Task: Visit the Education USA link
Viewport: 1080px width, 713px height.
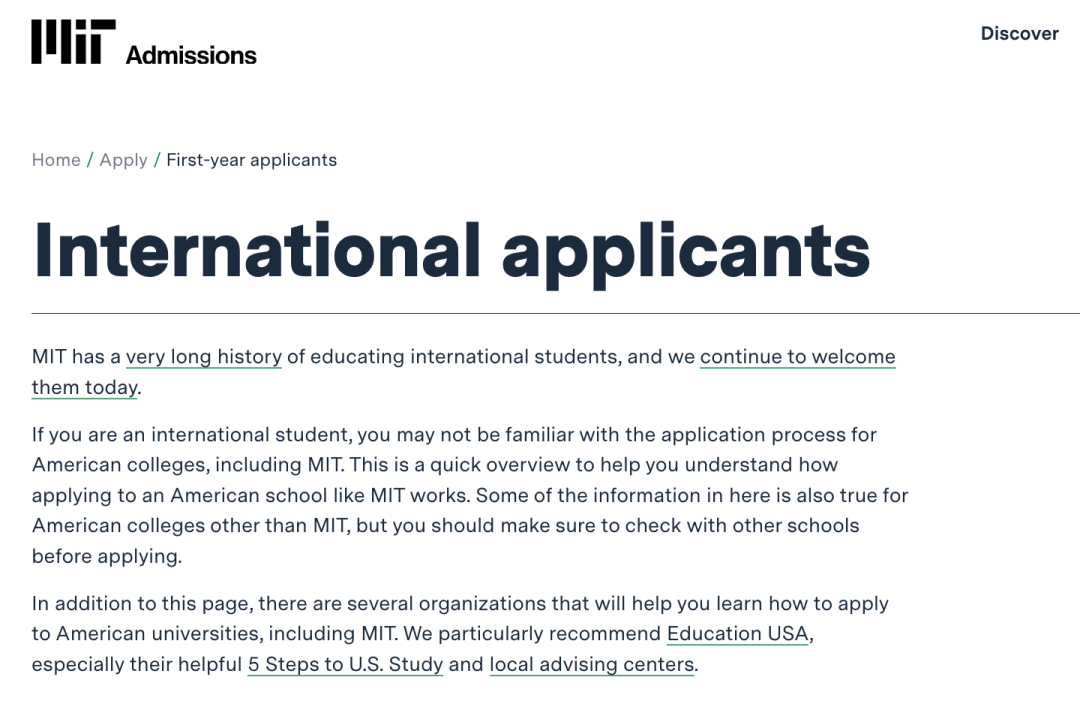Action: [x=737, y=634]
